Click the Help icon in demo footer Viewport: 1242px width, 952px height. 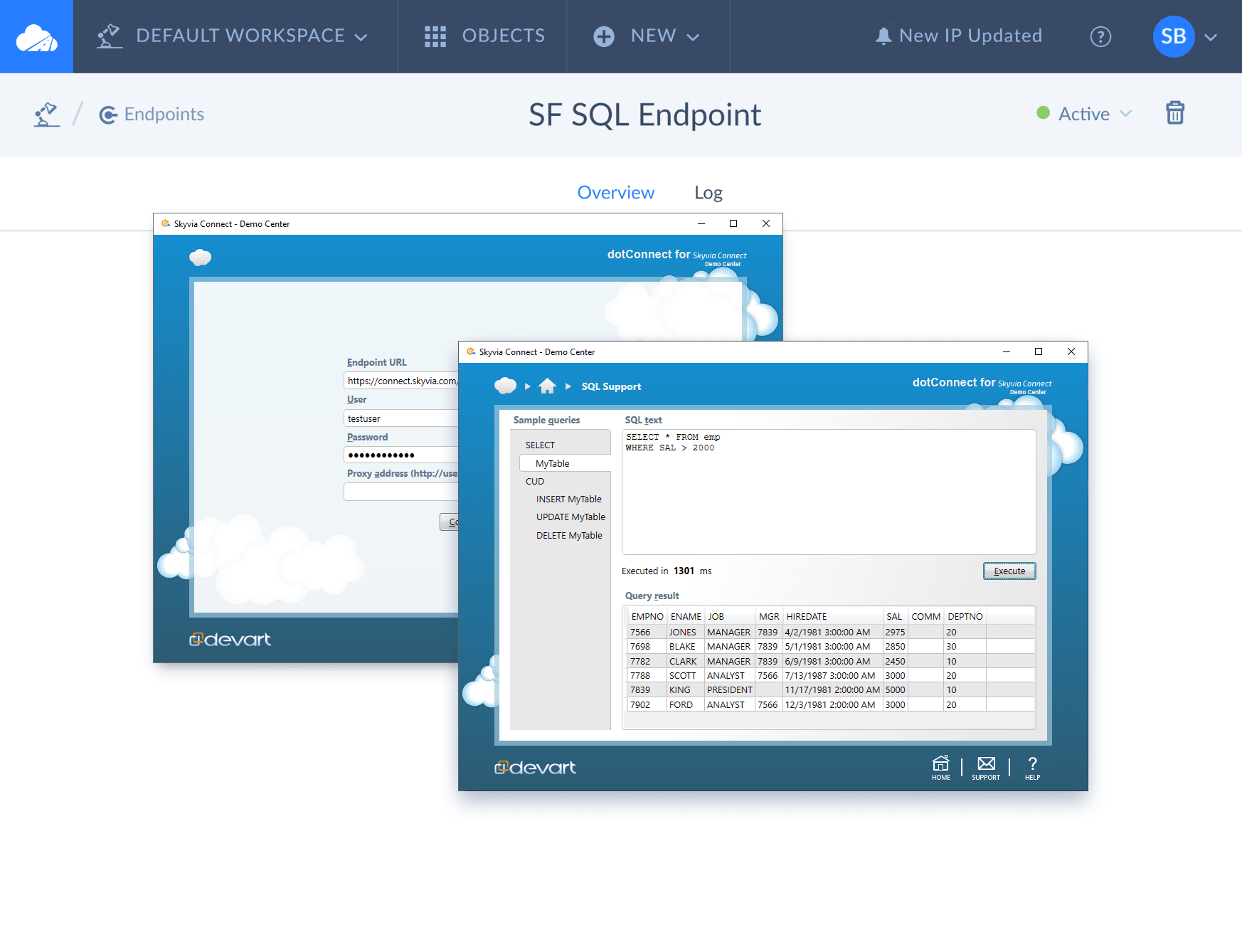[x=1032, y=767]
